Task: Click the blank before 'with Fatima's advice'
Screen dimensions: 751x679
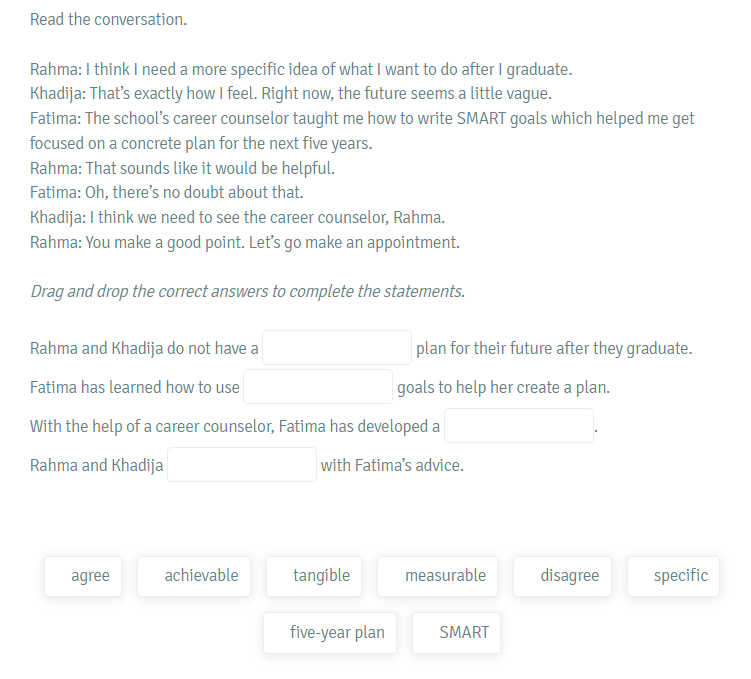Action: pyautogui.click(x=242, y=464)
